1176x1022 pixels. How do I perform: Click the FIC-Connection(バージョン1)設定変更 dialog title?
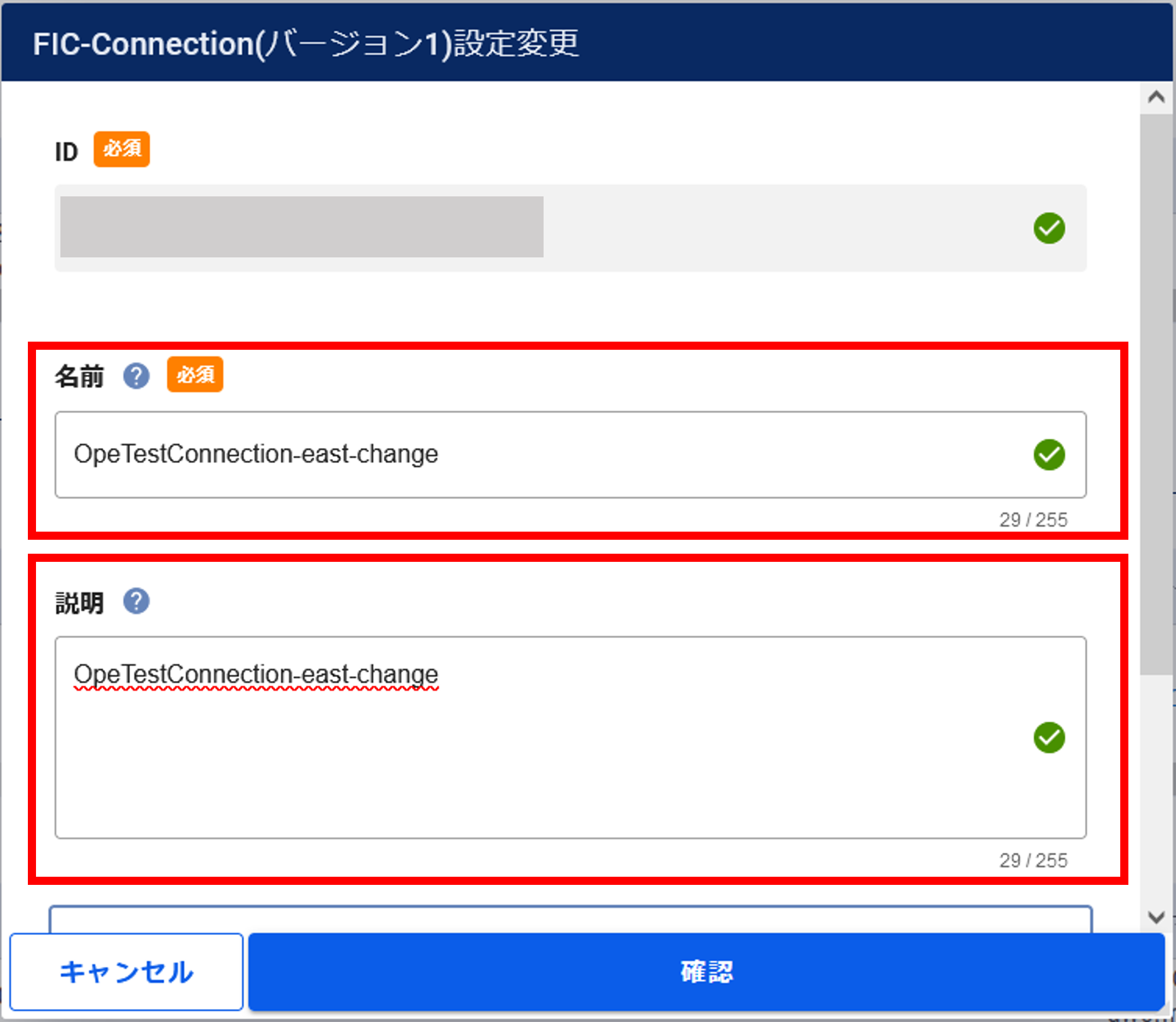coord(306,44)
